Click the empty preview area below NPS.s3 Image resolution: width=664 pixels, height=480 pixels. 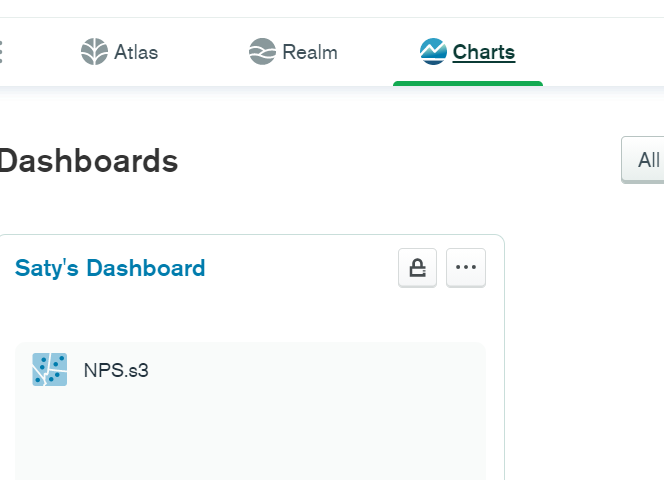coord(250,436)
